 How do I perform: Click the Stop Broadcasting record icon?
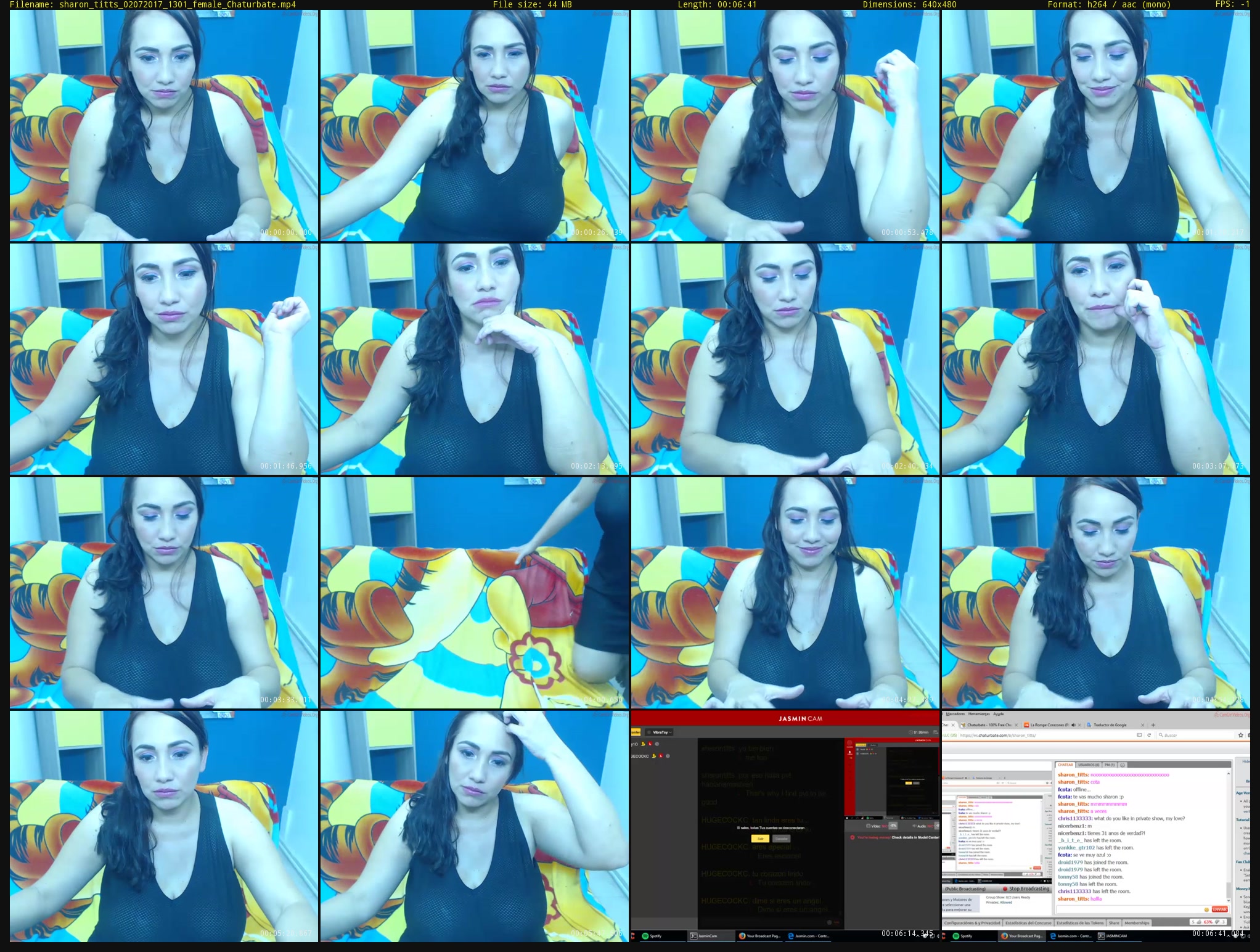point(1005,888)
